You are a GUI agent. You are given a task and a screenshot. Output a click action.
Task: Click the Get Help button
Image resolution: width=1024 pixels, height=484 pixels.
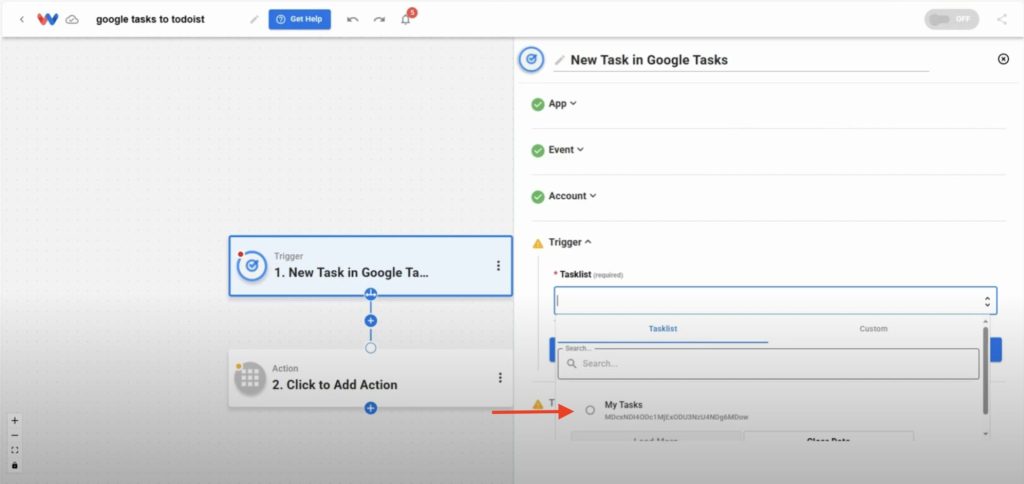point(300,20)
